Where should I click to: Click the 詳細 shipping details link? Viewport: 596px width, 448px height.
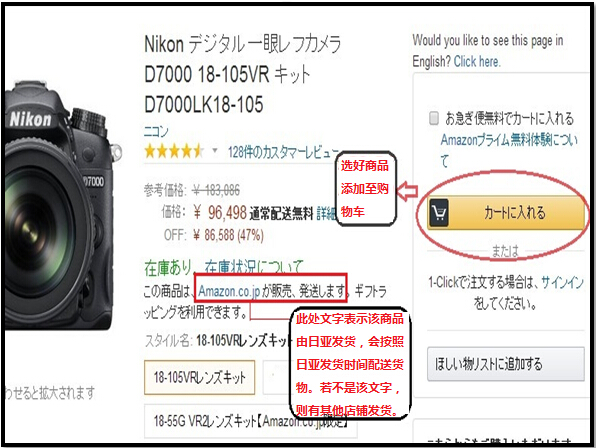(x=326, y=214)
